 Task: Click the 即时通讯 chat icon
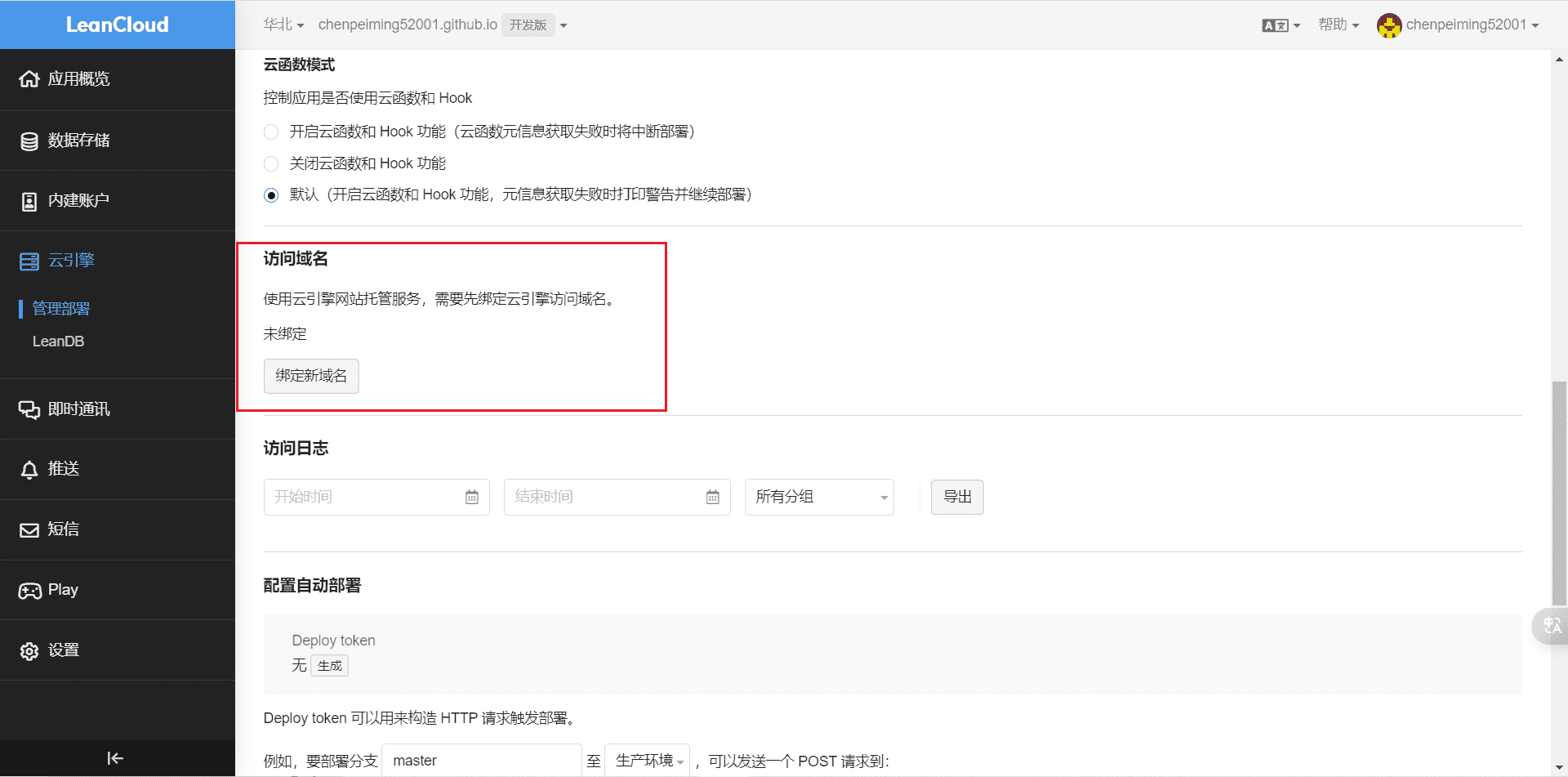[x=29, y=409]
